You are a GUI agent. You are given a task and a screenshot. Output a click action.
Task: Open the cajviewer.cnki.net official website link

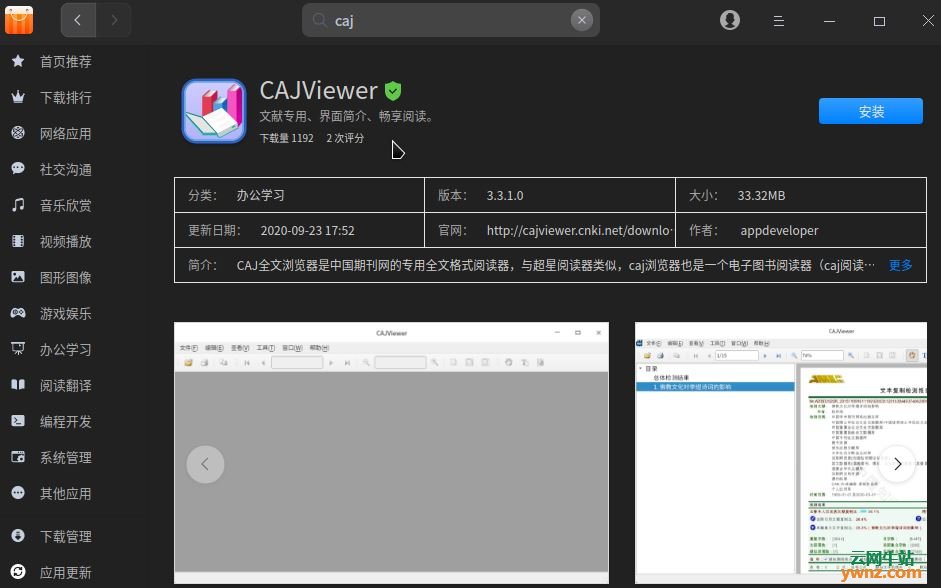(x=579, y=230)
